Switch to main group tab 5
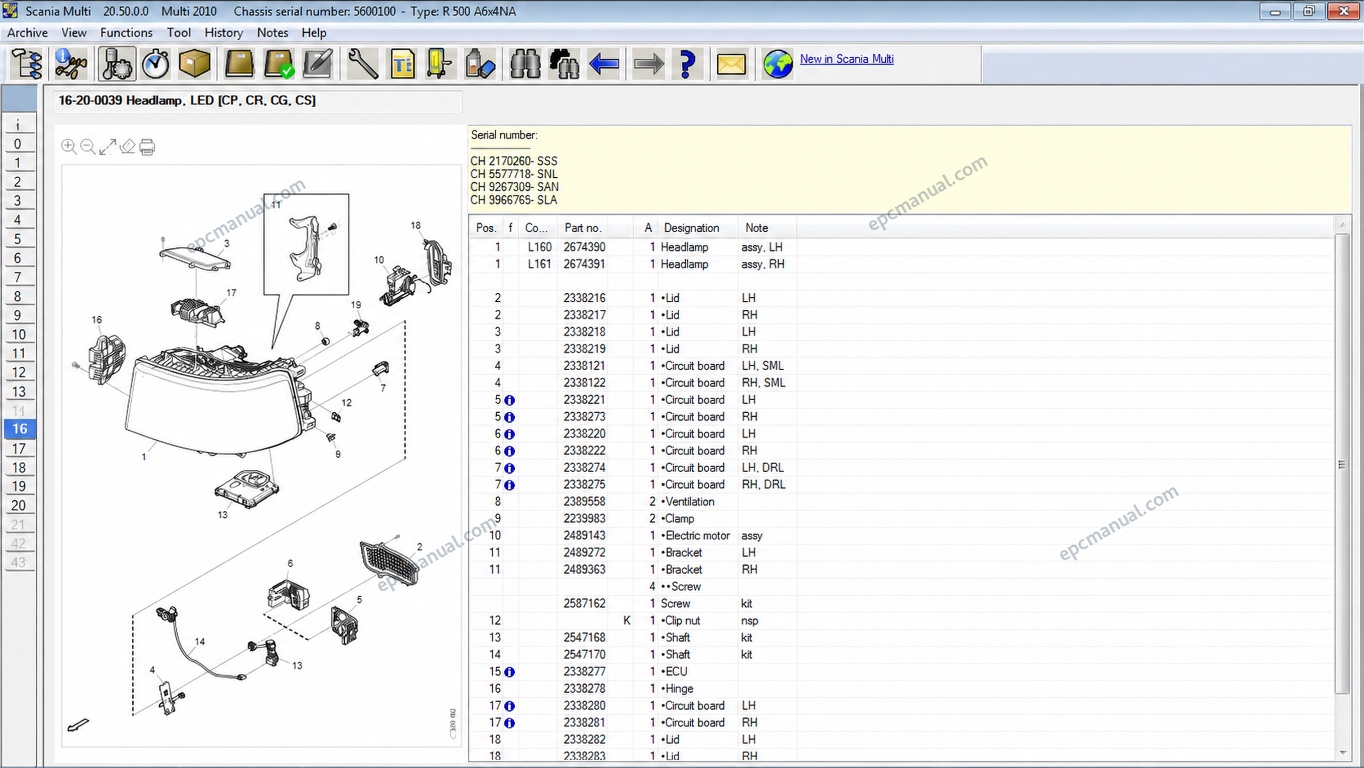This screenshot has height=768, width=1364. tap(19, 239)
